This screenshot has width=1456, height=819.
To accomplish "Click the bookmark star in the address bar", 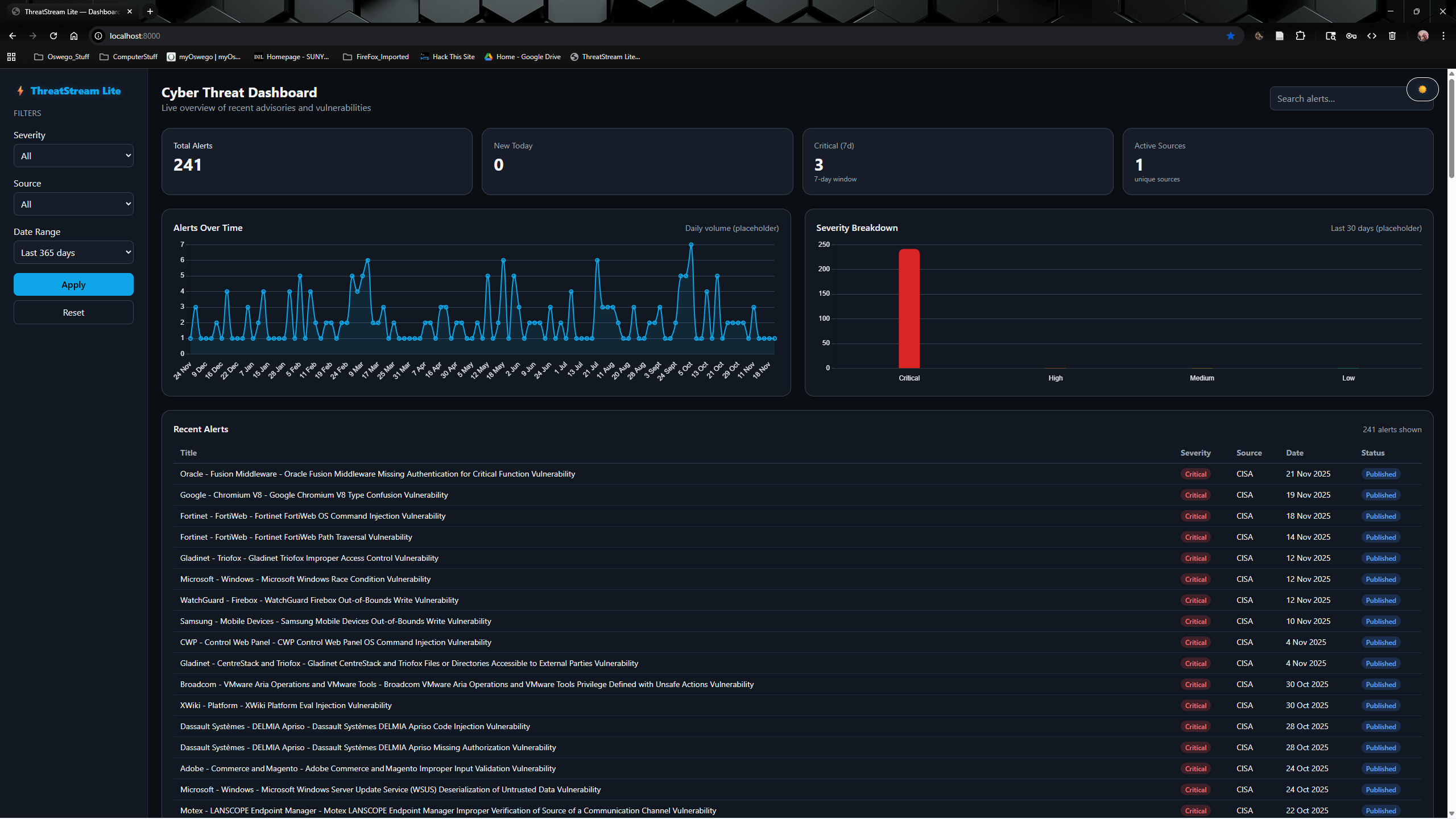I will pos(1231,36).
